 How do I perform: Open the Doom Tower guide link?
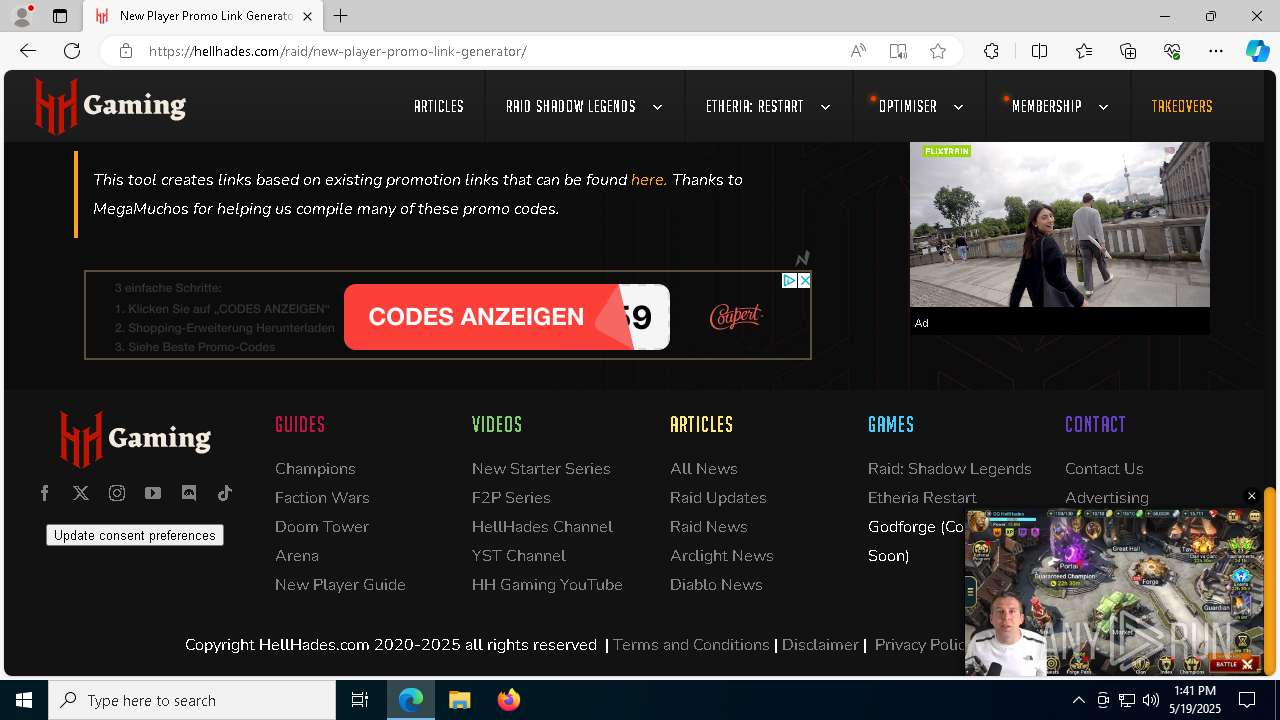point(322,527)
